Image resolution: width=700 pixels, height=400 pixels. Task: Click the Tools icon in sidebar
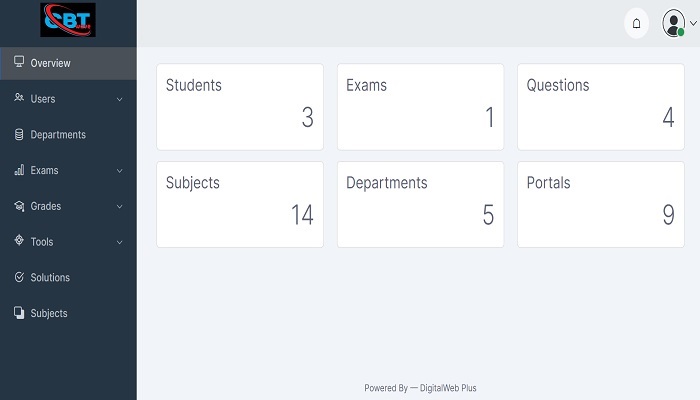(19, 240)
